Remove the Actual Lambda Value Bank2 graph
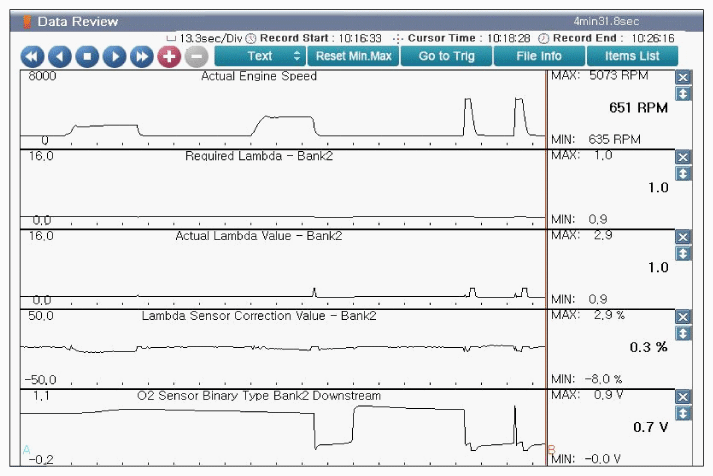713x476 pixels. pos(683,237)
